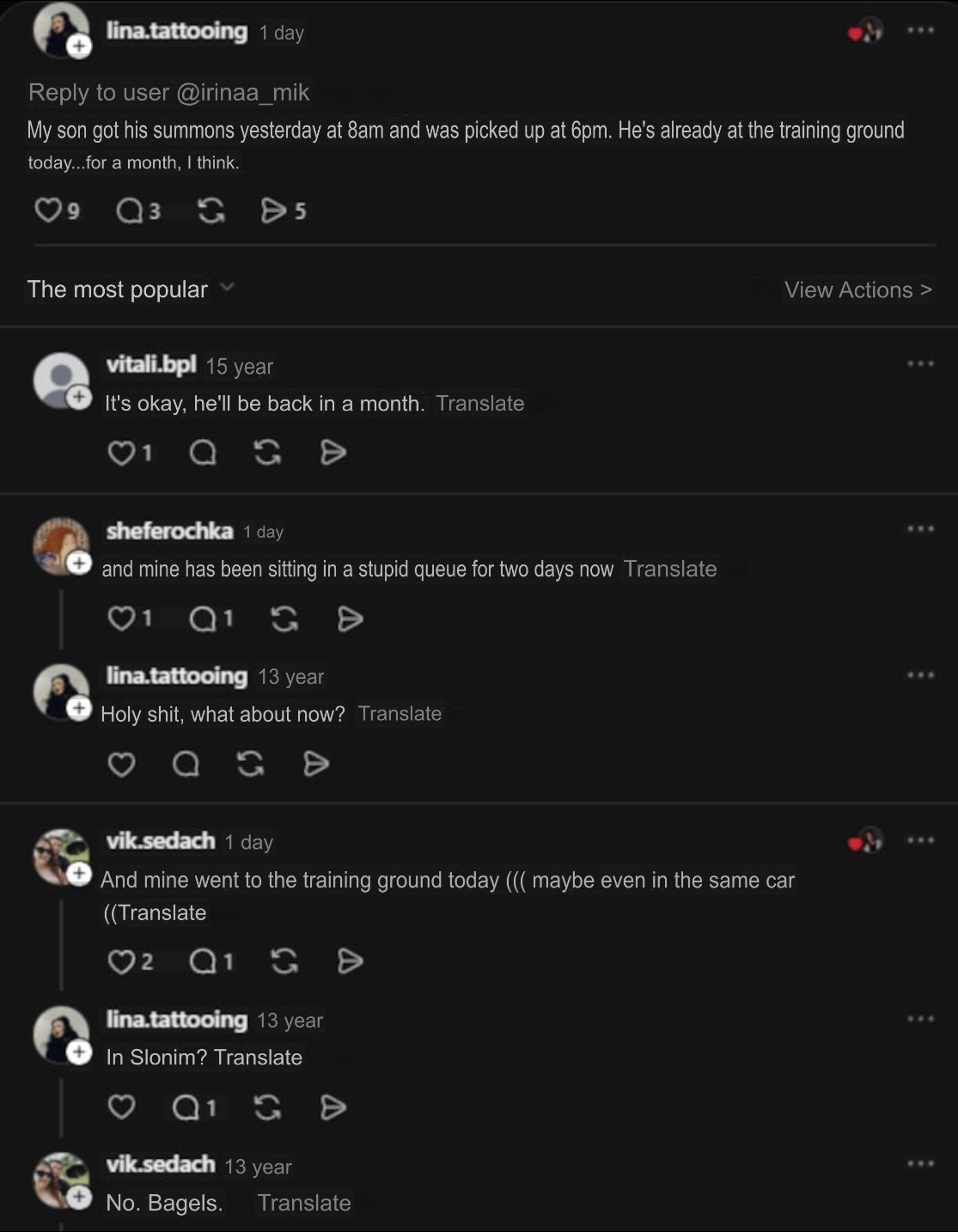Reply to sheferochka's comment

pos(203,619)
